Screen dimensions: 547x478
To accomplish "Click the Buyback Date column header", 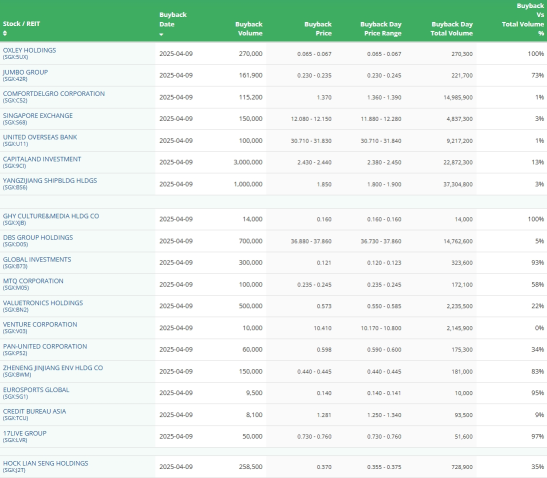I will point(173,20).
